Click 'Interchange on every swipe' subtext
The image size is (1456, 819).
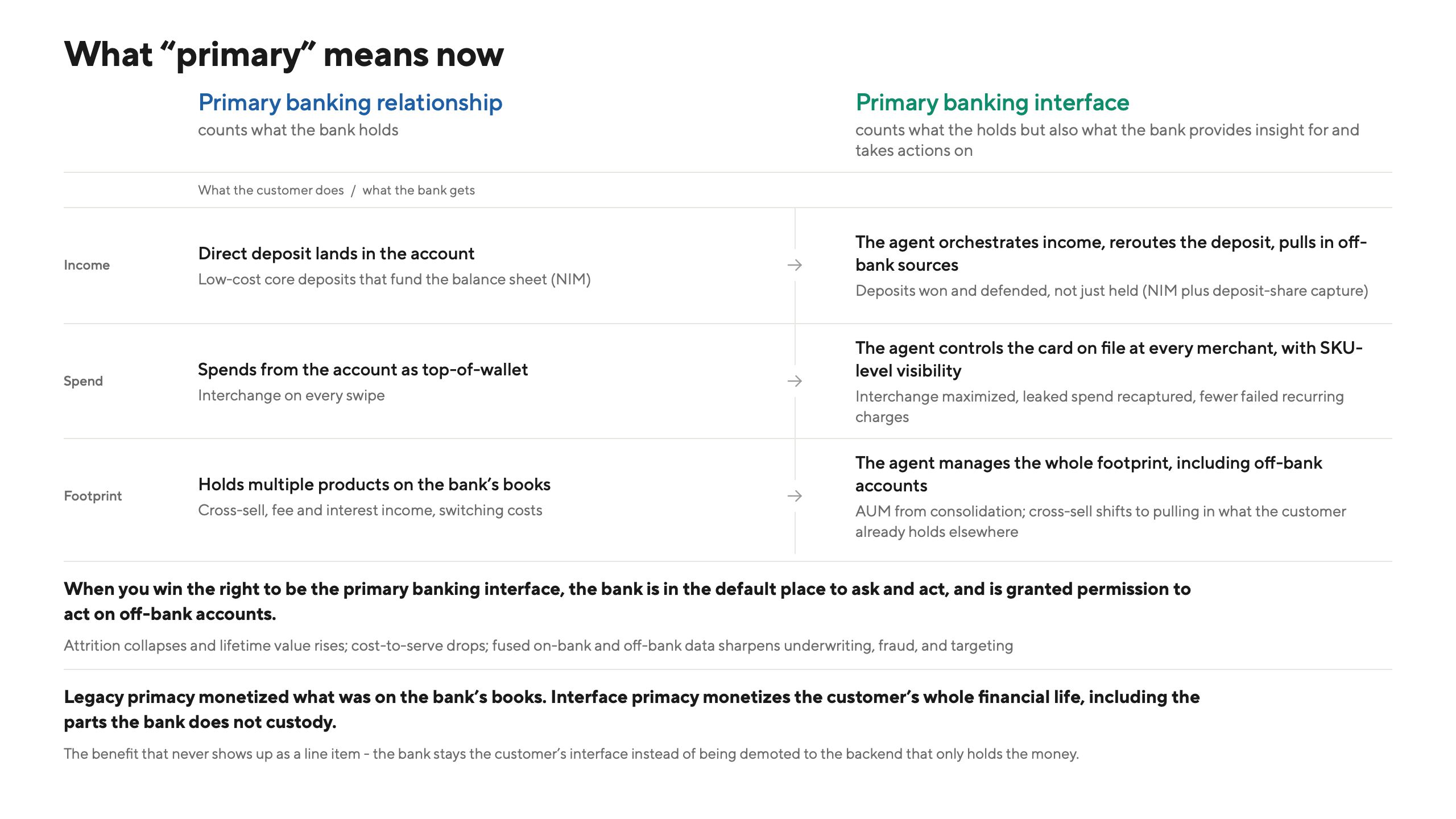[291, 395]
